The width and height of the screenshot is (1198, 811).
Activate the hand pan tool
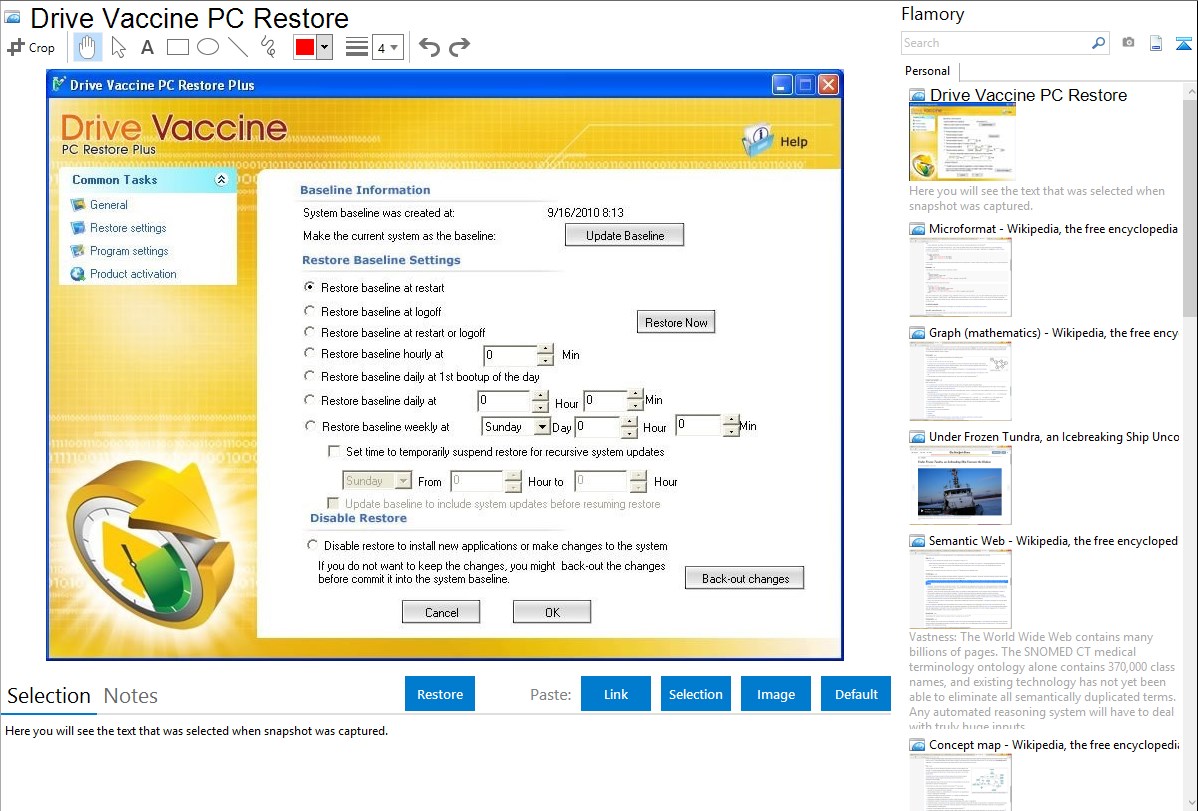[x=87, y=47]
